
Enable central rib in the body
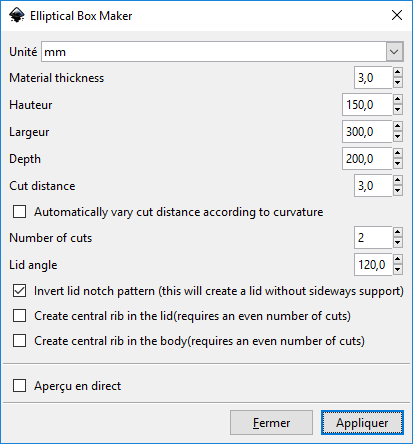point(19,341)
